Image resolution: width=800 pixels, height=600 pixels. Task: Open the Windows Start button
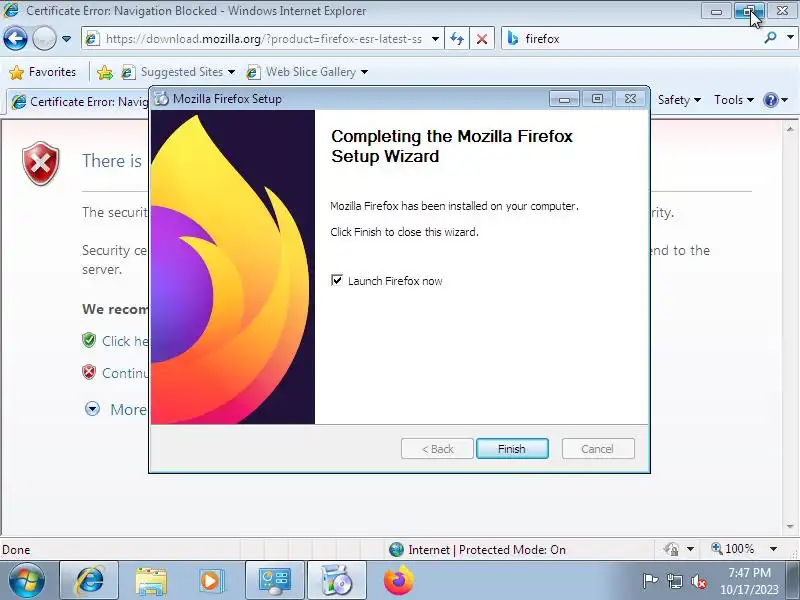27,581
